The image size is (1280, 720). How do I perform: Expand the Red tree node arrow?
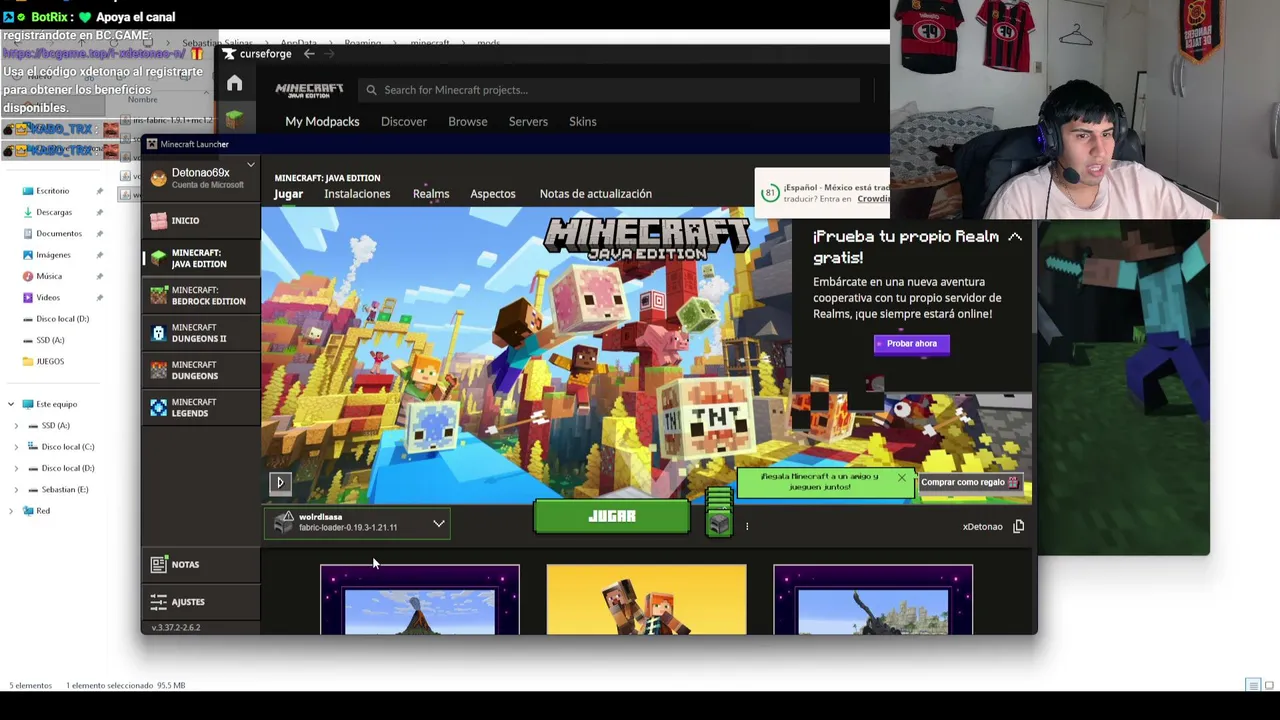(11, 511)
